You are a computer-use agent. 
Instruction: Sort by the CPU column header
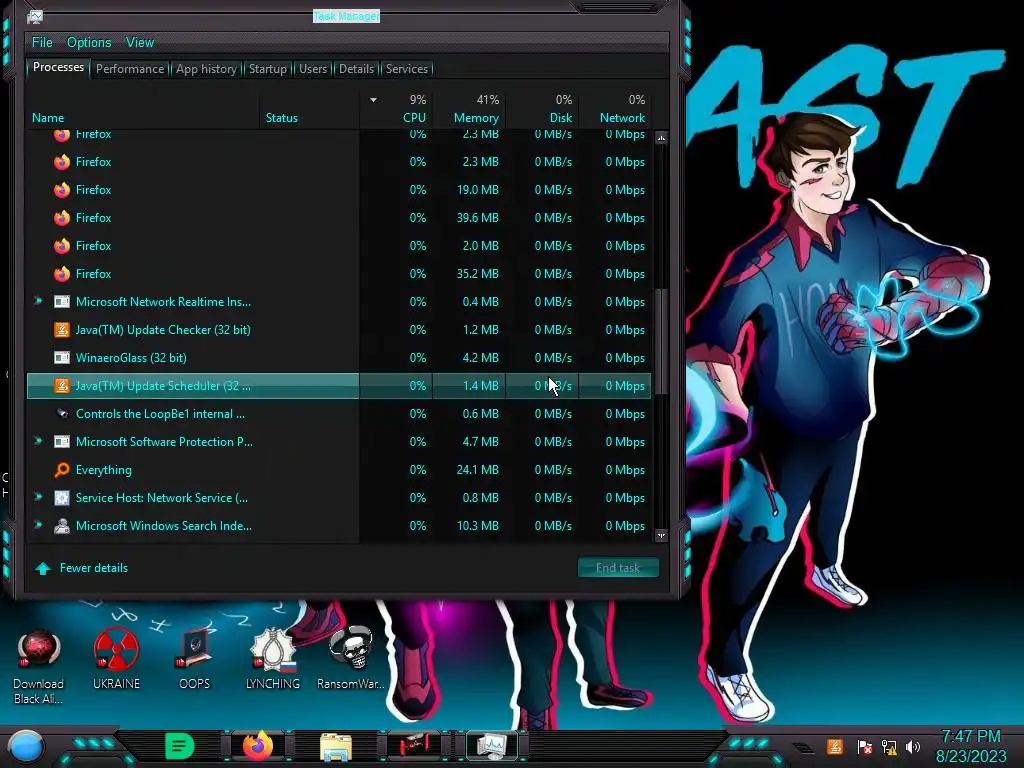point(414,118)
